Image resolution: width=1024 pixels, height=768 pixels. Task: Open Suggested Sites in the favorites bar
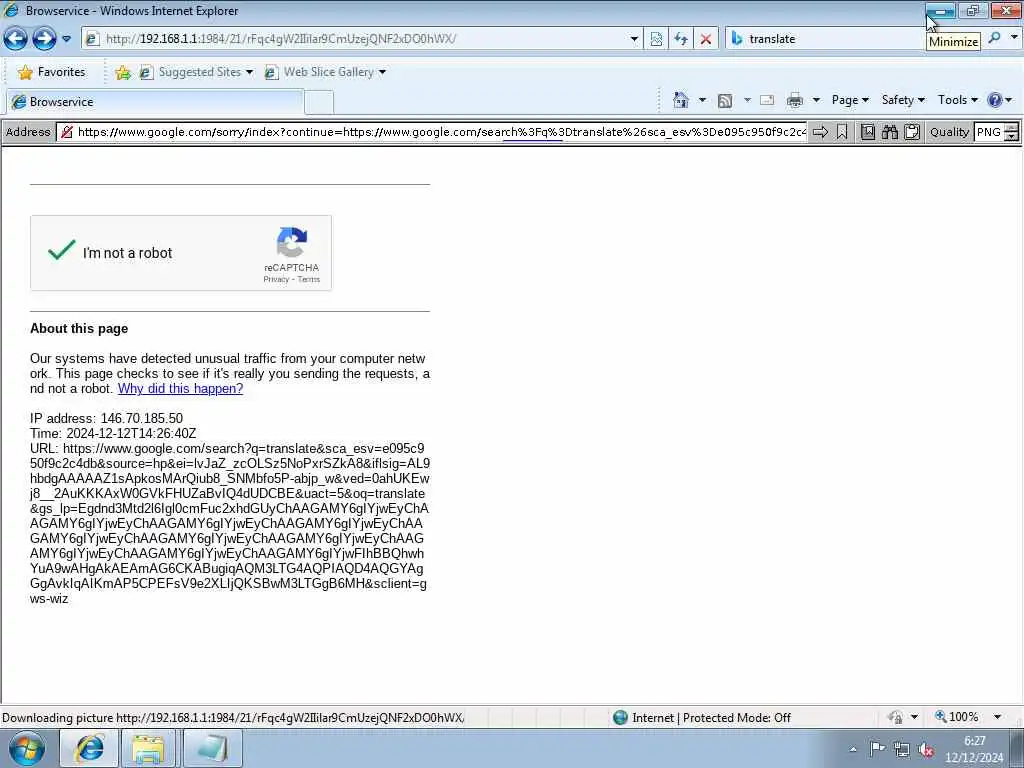(191, 72)
